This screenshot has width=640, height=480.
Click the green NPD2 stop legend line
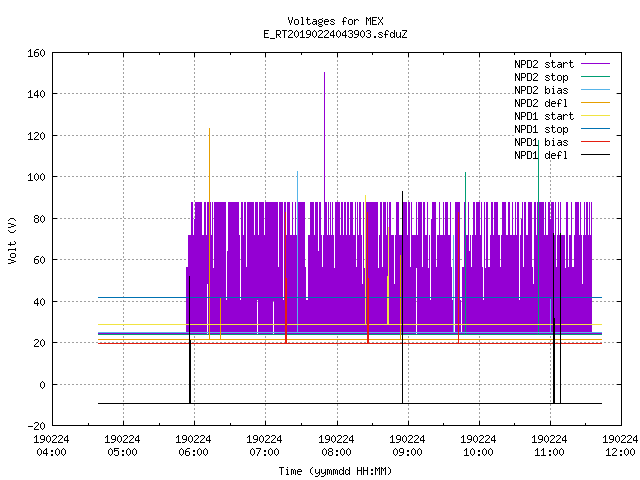click(595, 77)
